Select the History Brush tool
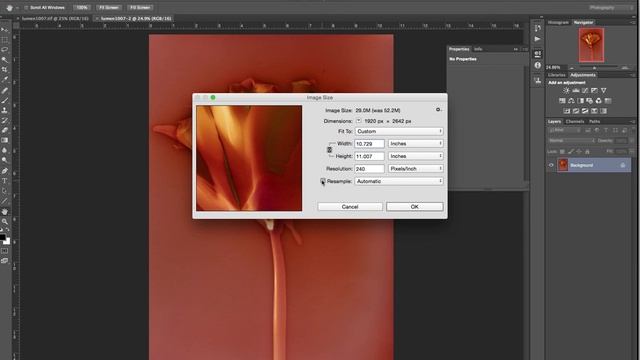Image resolution: width=640 pixels, height=360 pixels. pos(4,120)
